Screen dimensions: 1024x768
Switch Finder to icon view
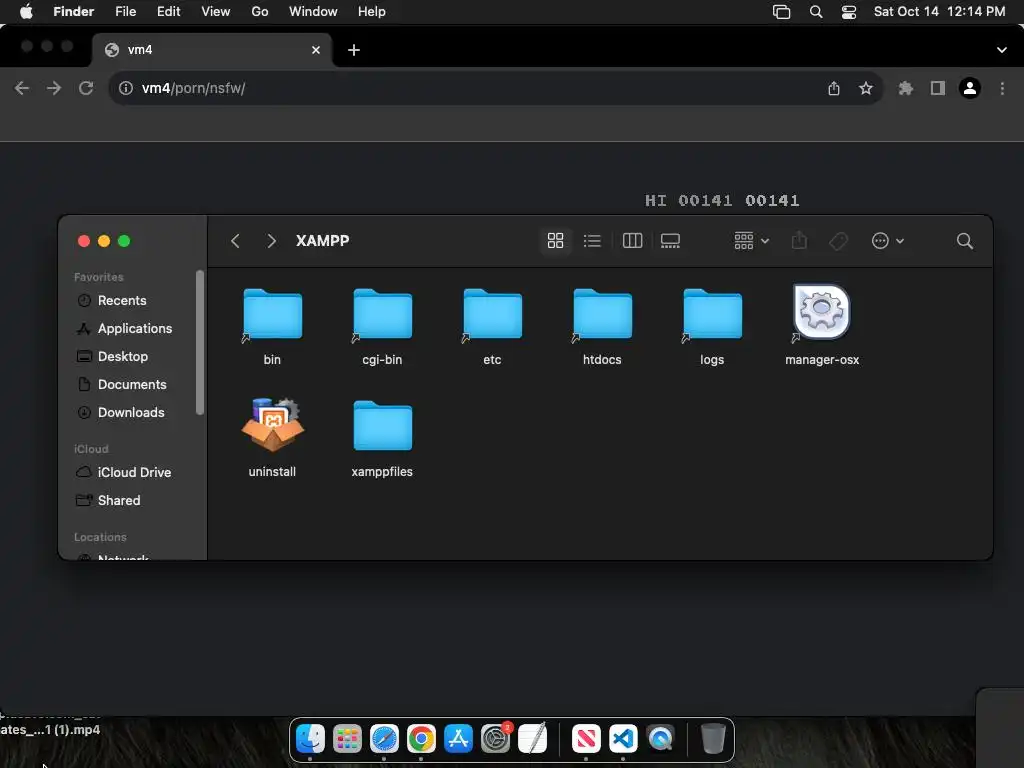click(x=555, y=241)
